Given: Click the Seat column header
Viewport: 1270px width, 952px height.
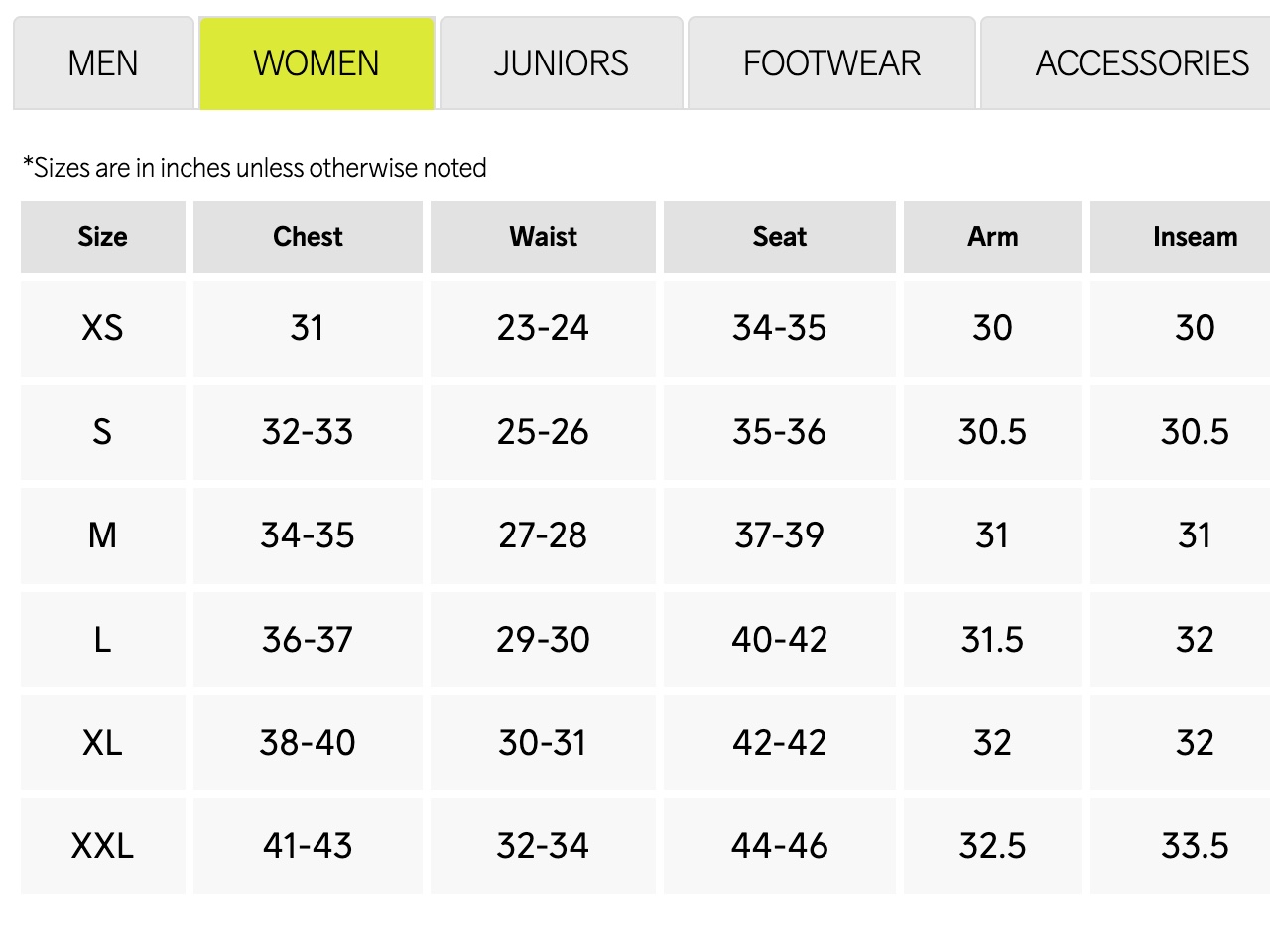Looking at the screenshot, I should (779, 236).
